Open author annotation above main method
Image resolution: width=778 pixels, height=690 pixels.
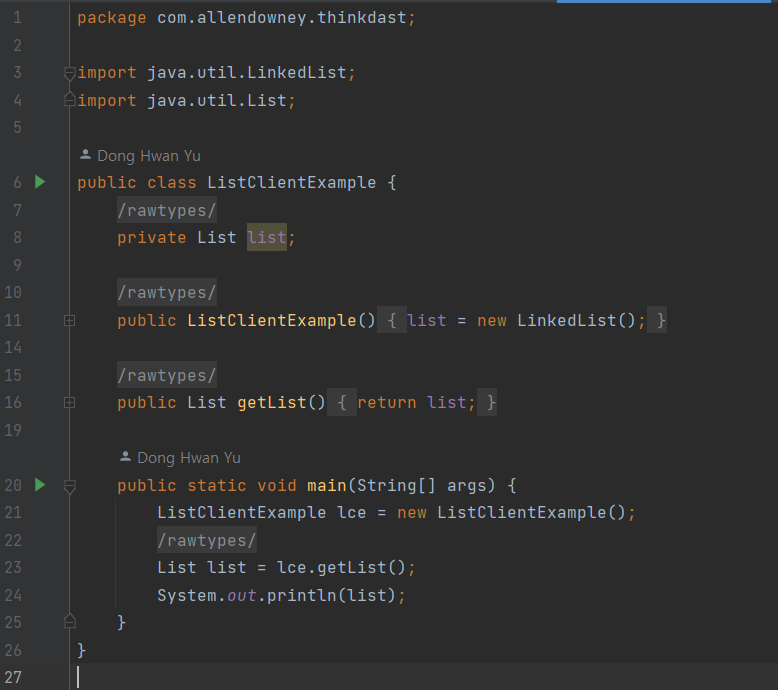[x=180, y=457]
